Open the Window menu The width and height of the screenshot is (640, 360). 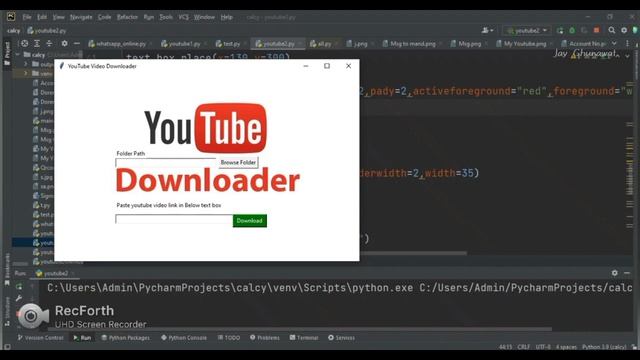click(x=204, y=17)
